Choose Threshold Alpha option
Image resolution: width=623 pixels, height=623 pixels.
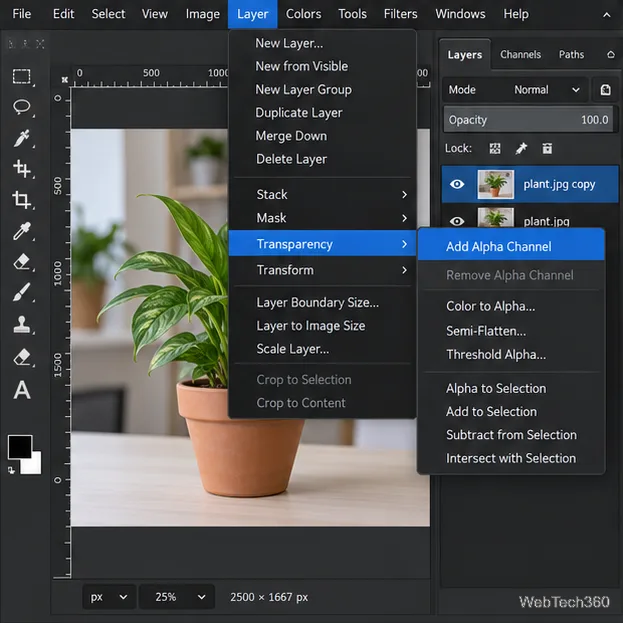click(511, 354)
